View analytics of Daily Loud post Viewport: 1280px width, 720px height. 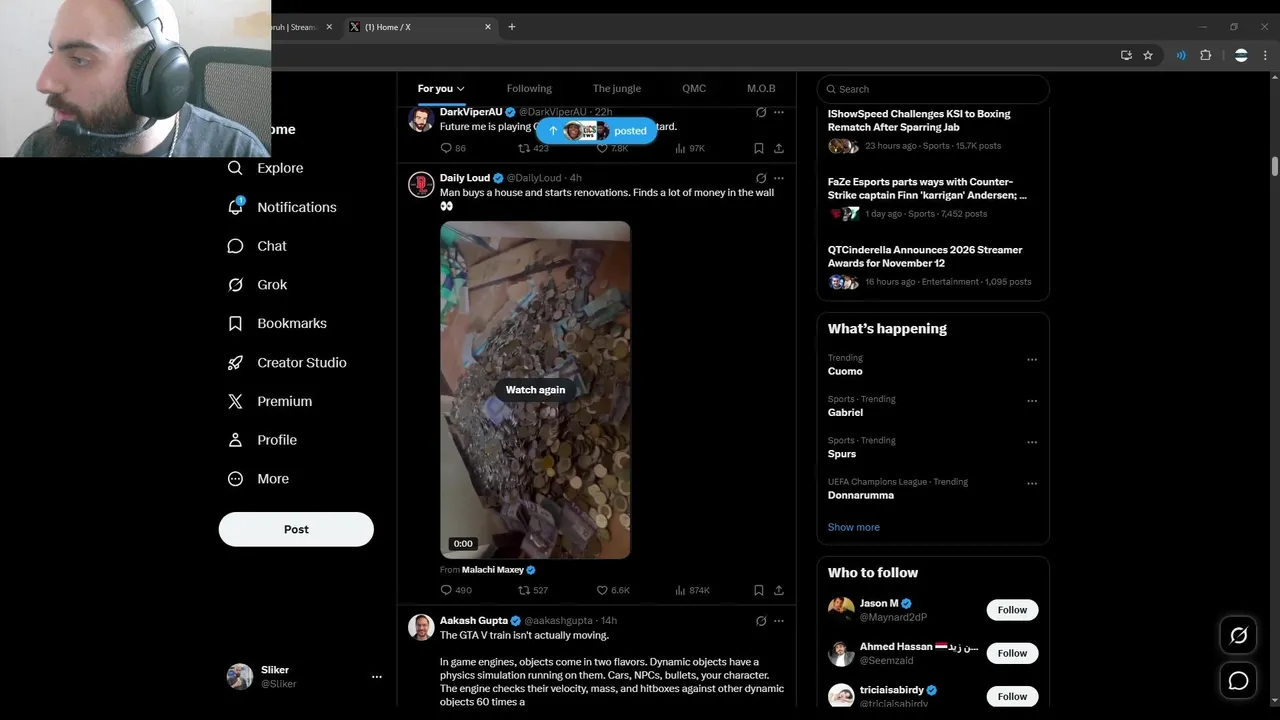(x=692, y=590)
